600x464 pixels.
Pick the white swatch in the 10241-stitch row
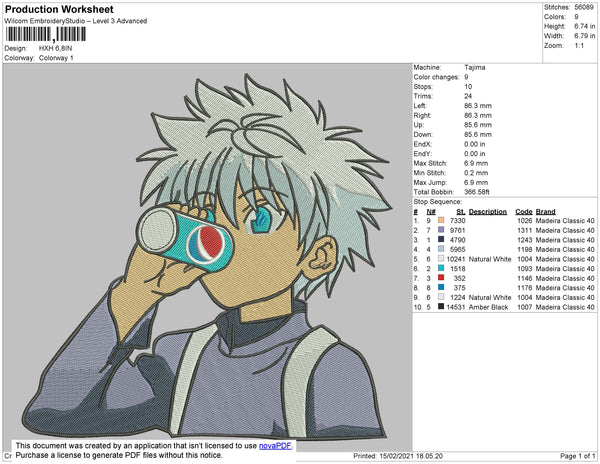point(441,259)
